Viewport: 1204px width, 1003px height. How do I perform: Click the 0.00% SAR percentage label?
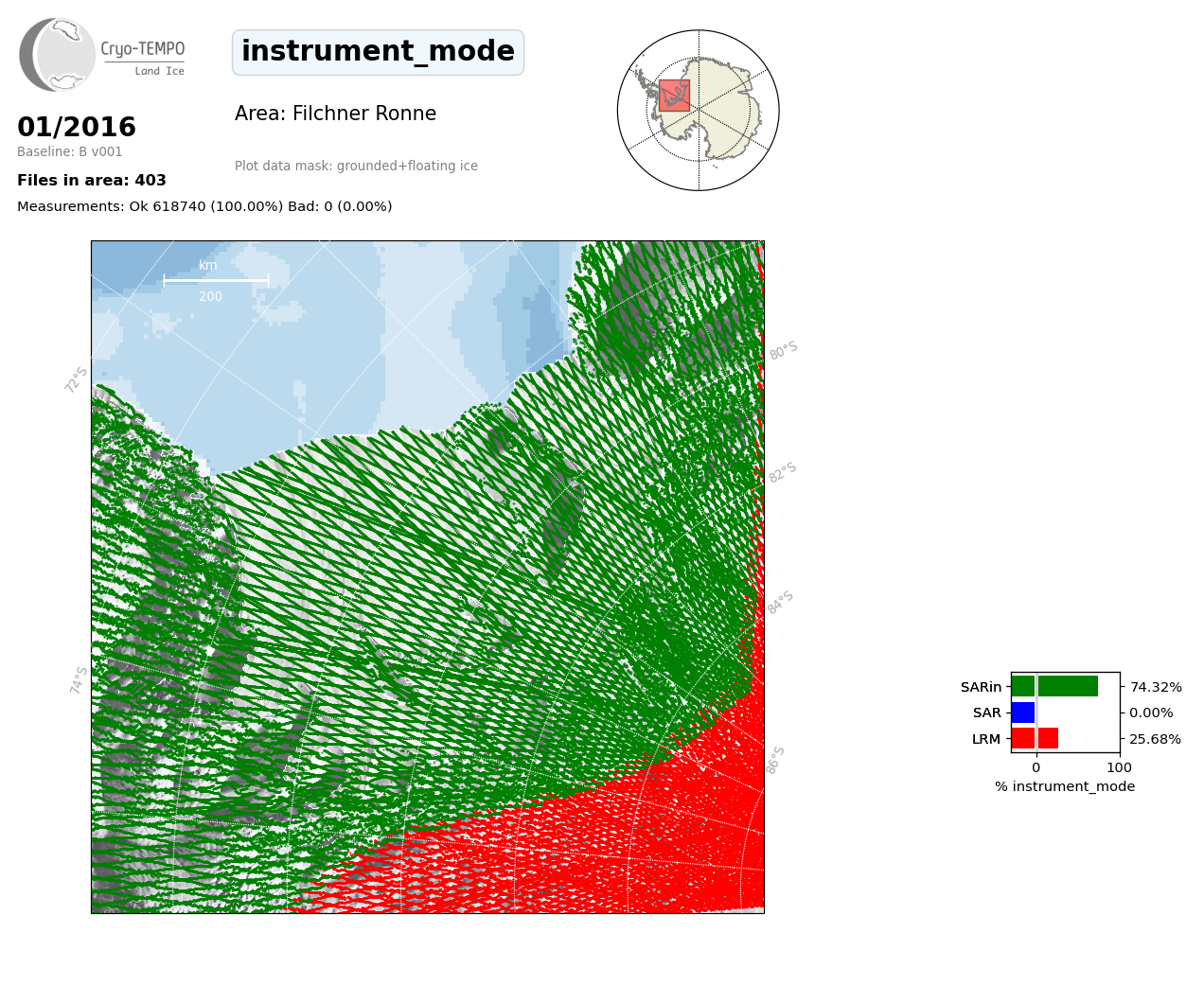coord(1151,713)
